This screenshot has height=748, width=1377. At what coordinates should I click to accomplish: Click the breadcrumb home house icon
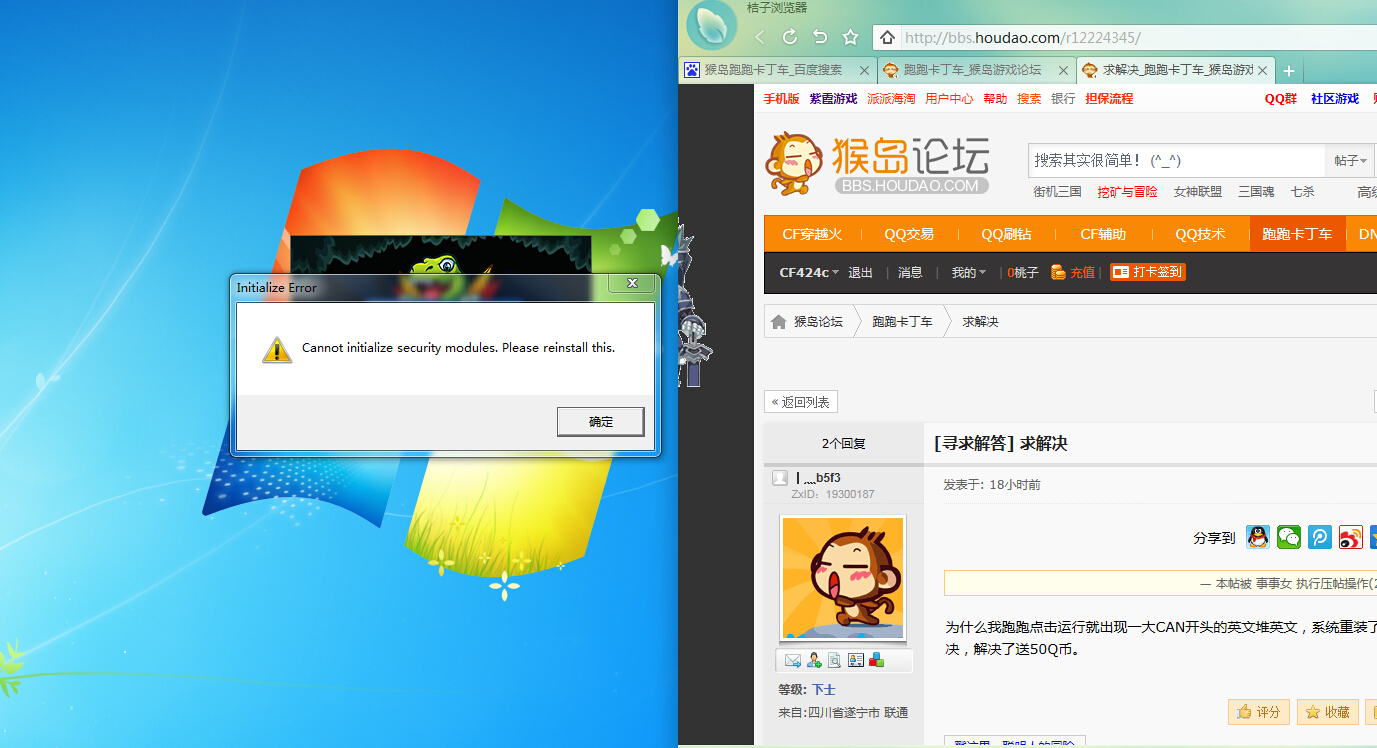click(x=779, y=322)
